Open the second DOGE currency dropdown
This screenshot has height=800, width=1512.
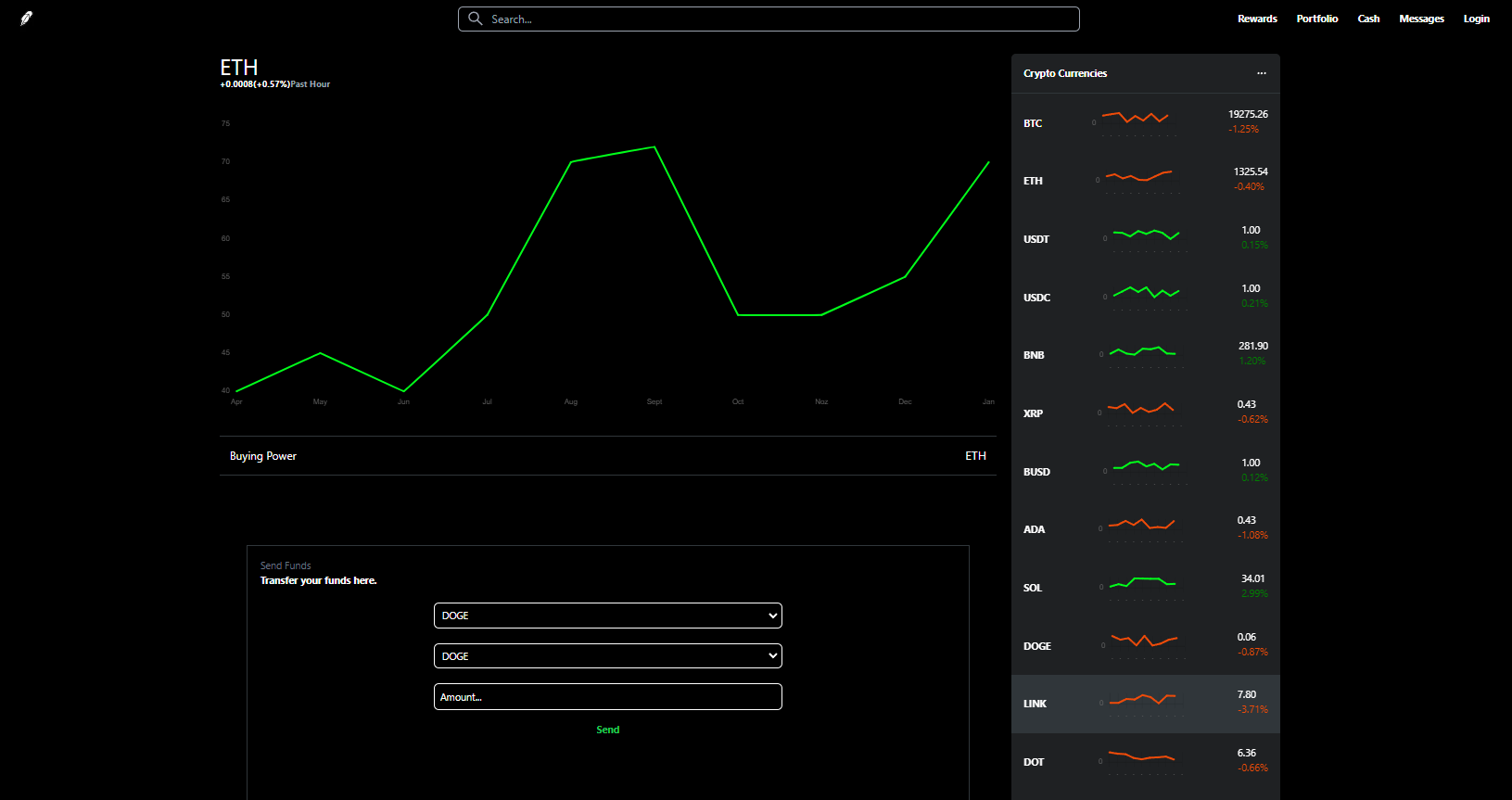coord(607,656)
